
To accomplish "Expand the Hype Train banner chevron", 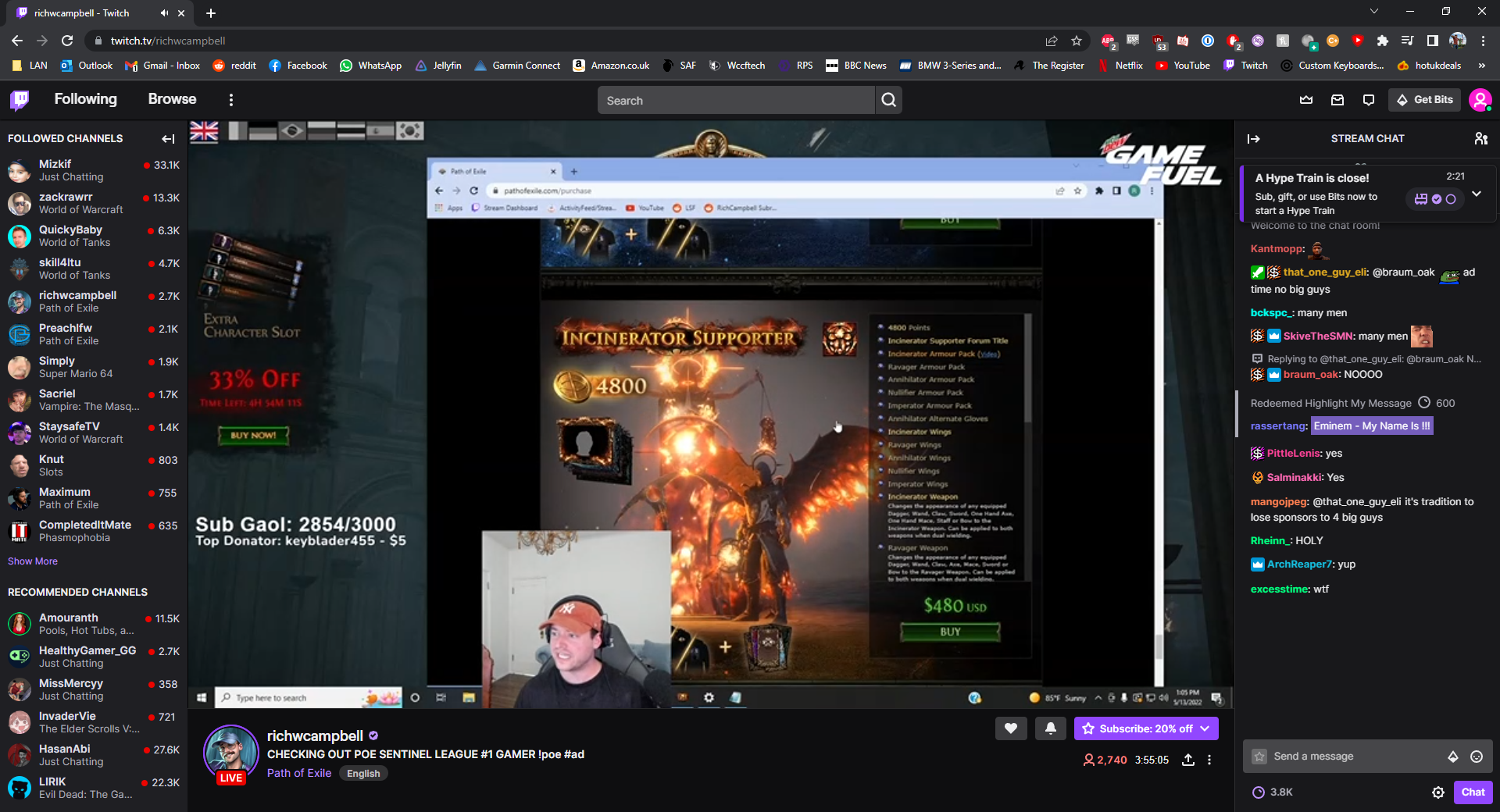I will [x=1477, y=194].
